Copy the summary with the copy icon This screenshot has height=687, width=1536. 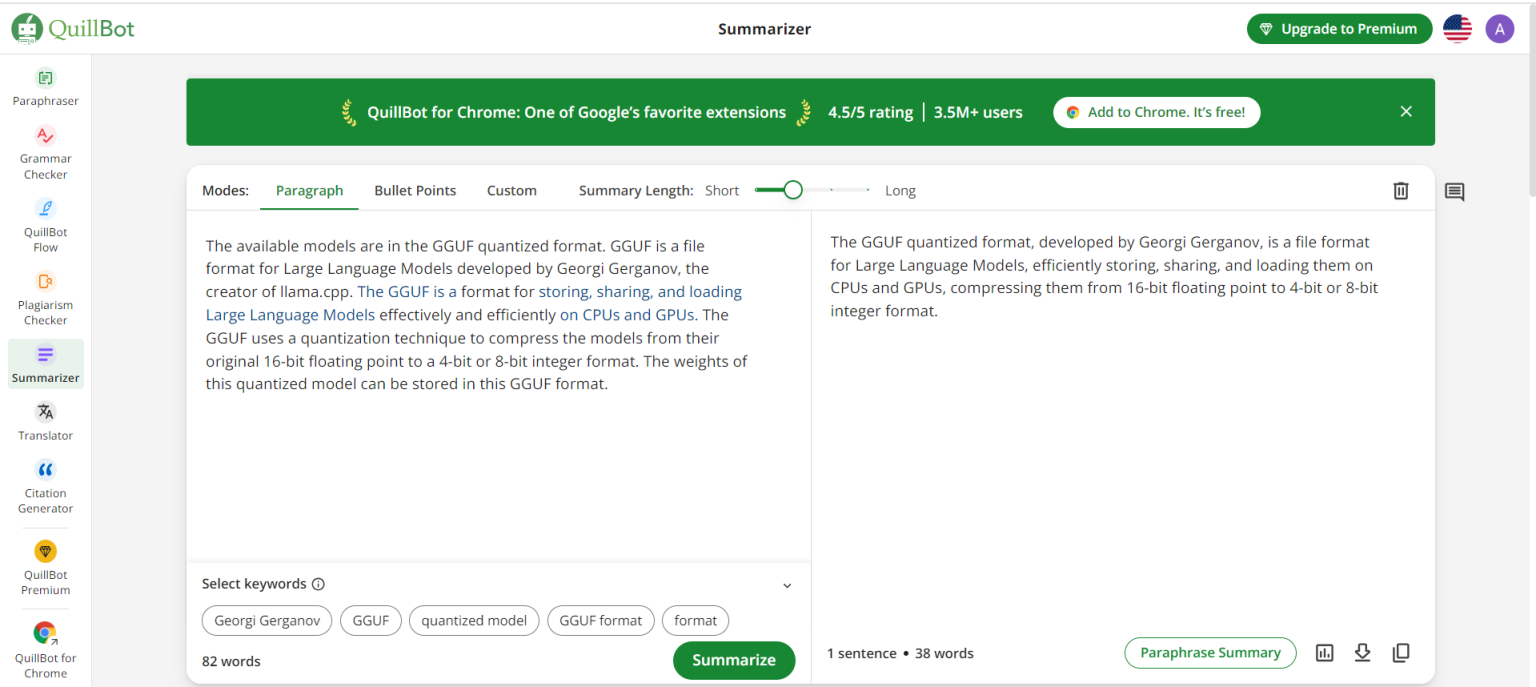[1401, 652]
